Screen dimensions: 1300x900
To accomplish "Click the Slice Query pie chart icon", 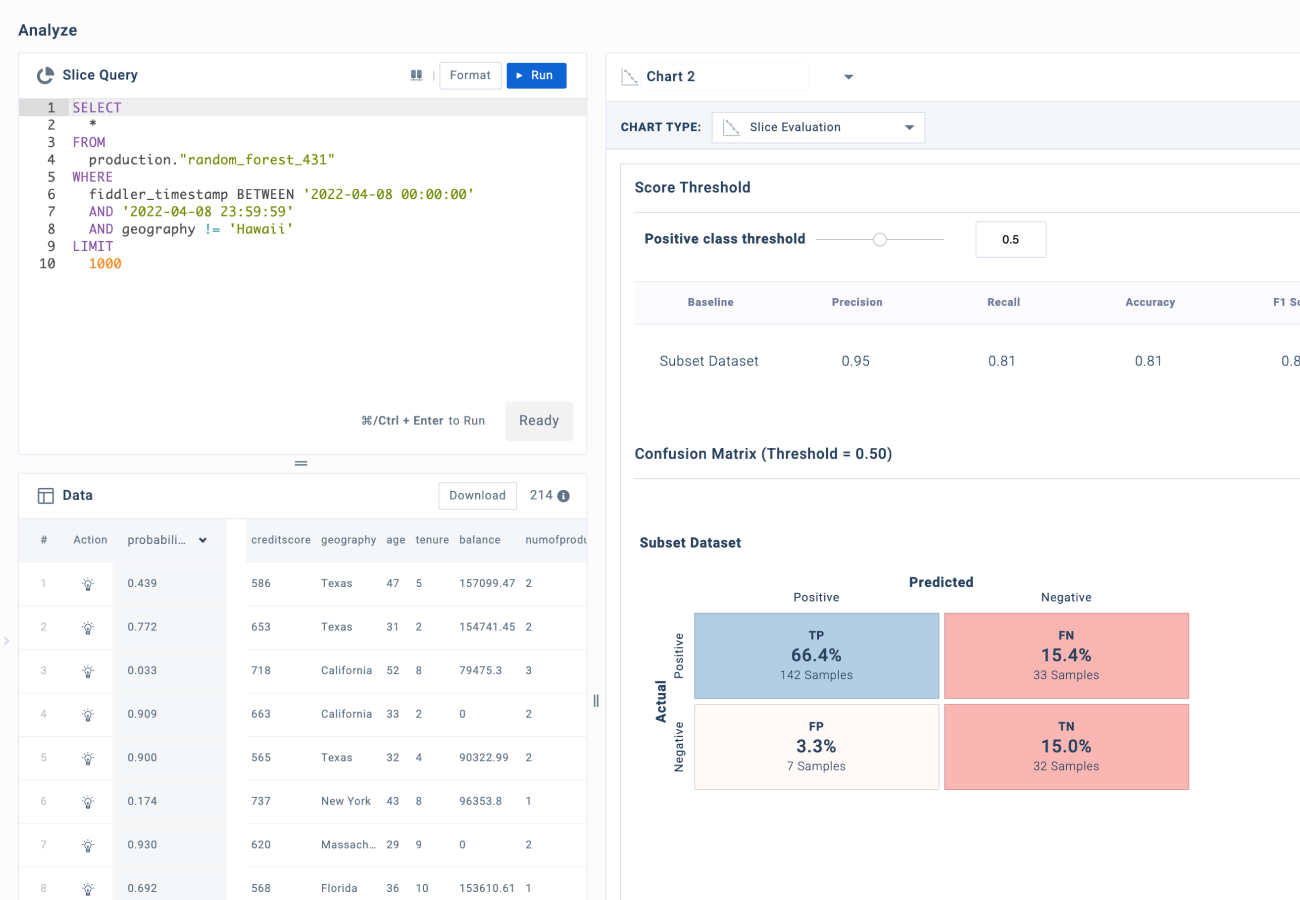I will point(43,75).
